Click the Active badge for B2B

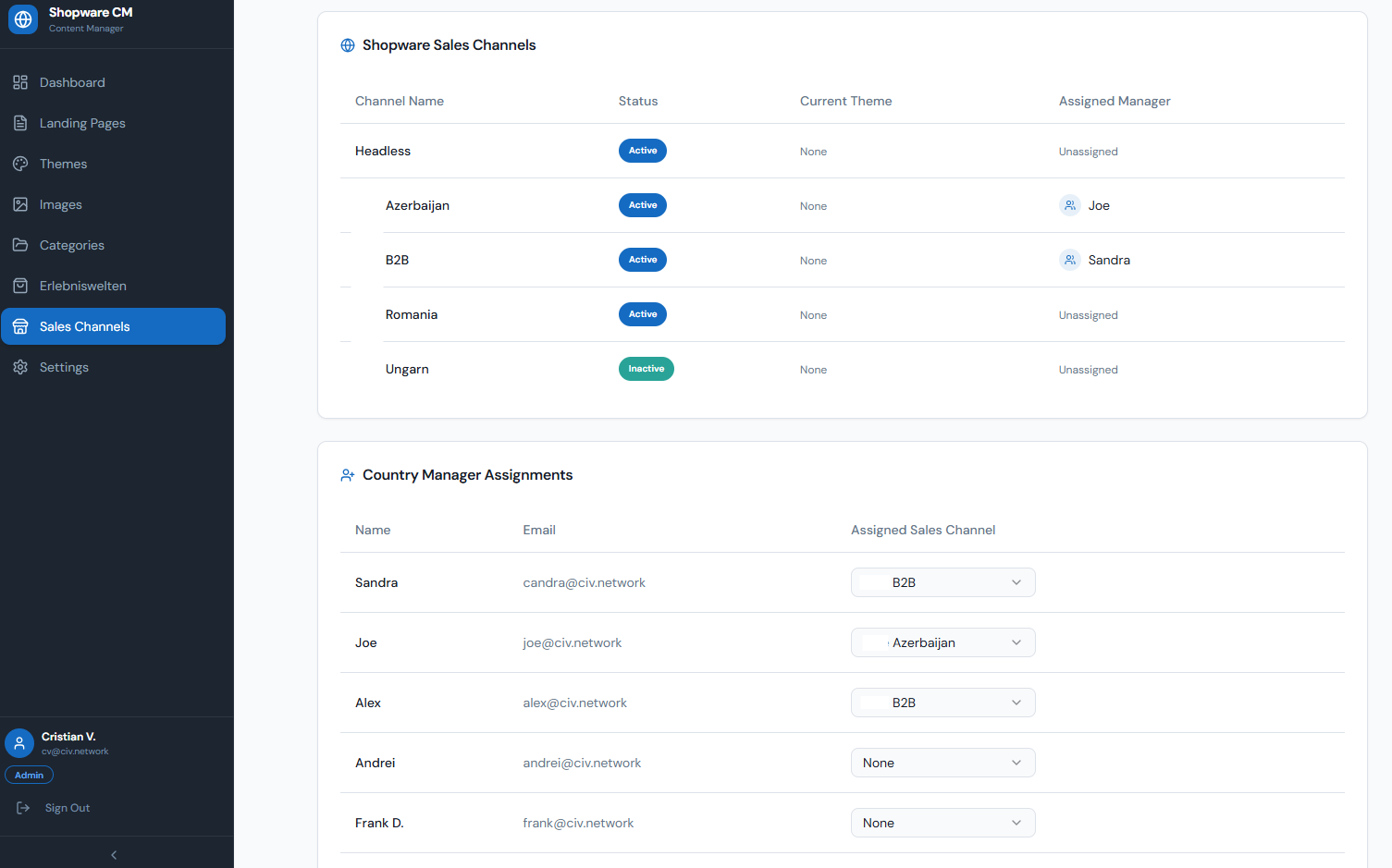pyautogui.click(x=643, y=260)
